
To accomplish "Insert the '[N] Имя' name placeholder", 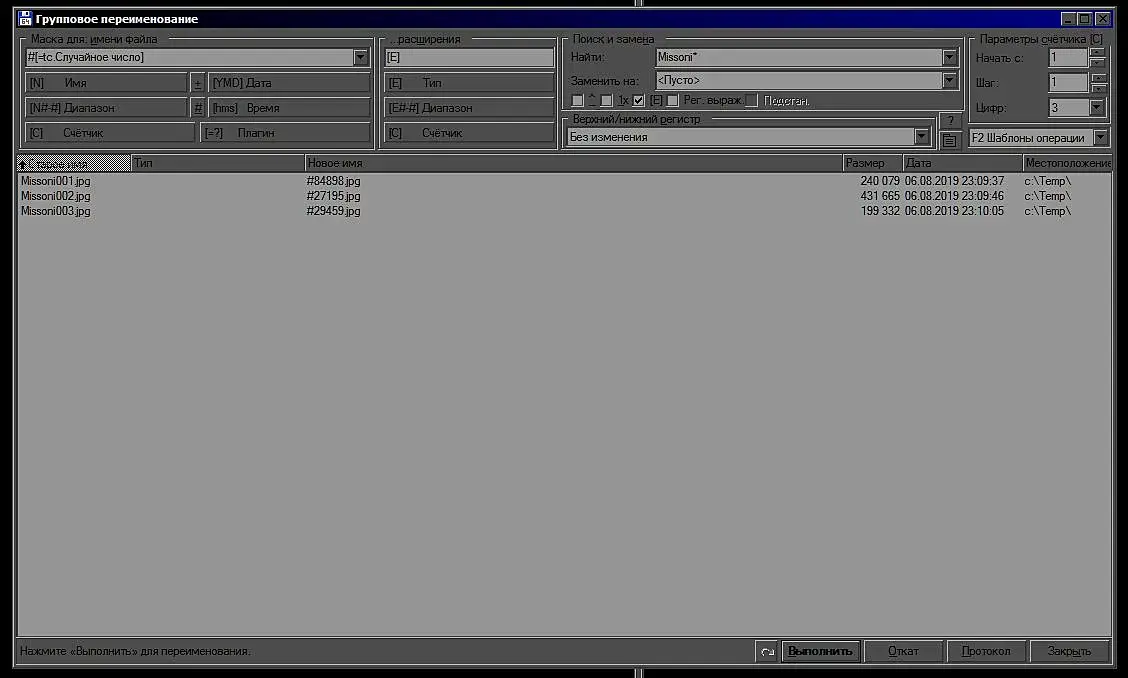I will pos(106,83).
